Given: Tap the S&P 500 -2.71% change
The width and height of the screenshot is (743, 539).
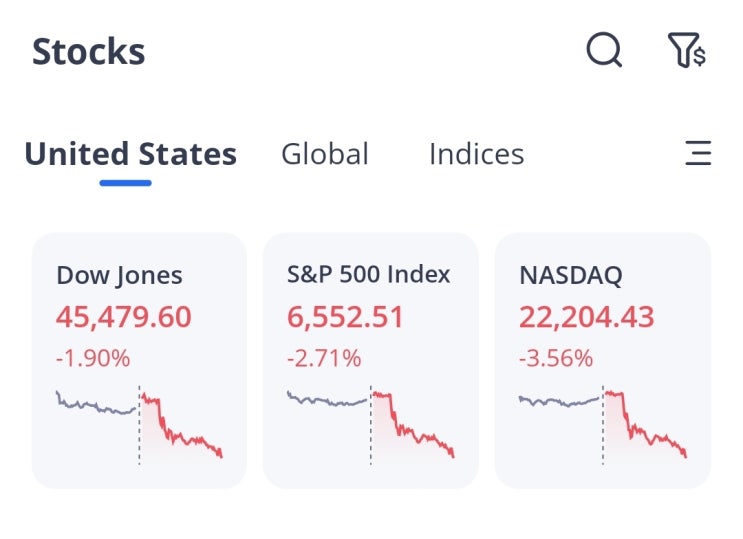Looking at the screenshot, I should click(324, 357).
